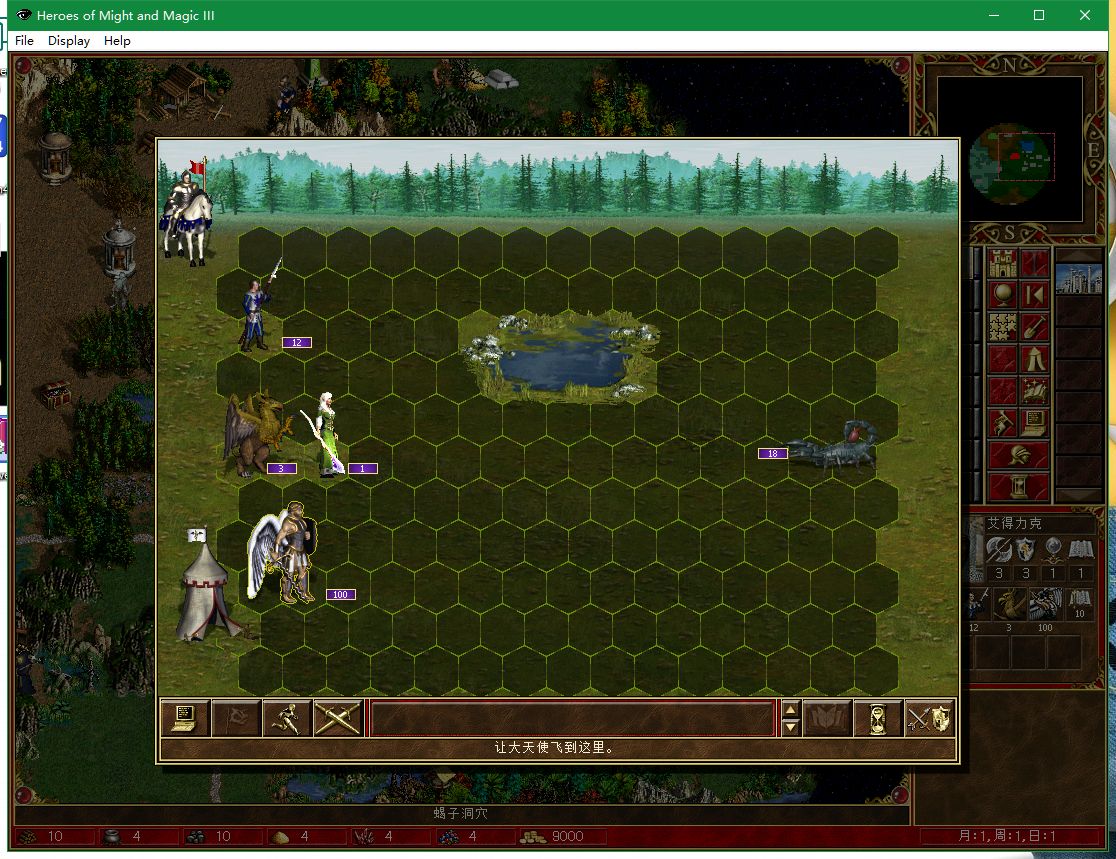Open the spellbook in the combat bar
This screenshot has height=859, width=1116.
tap(828, 718)
